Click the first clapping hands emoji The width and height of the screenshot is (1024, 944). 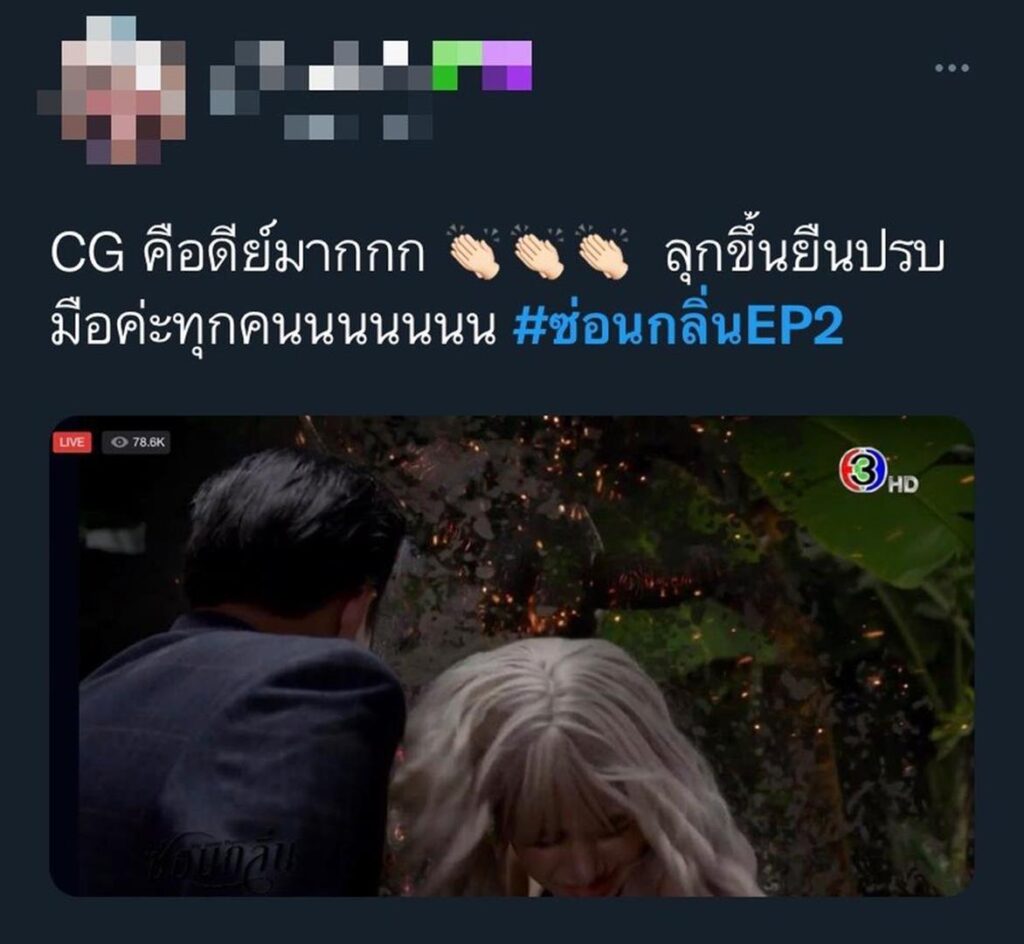coord(473,252)
